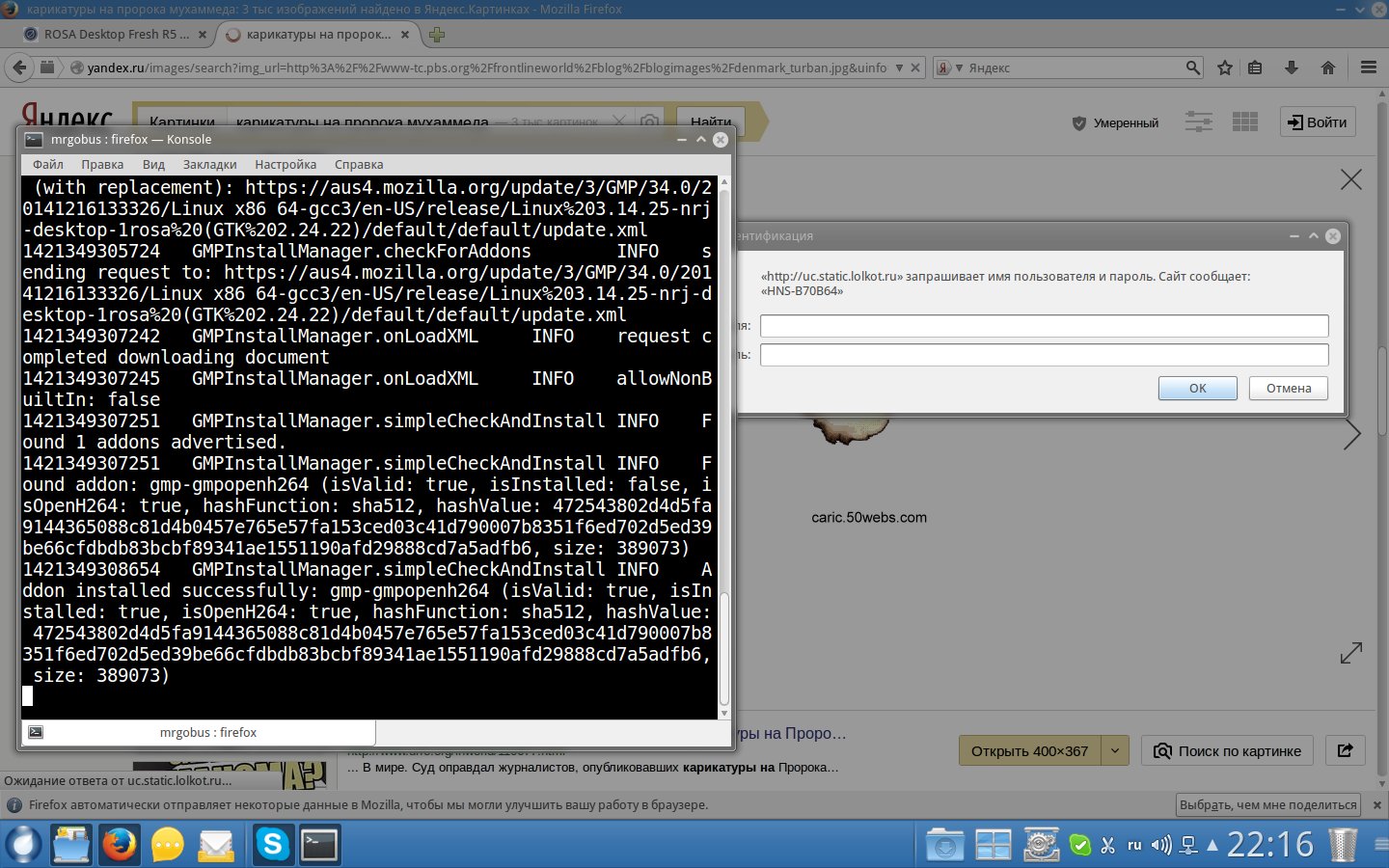Expand the image to full size

(x=1351, y=653)
